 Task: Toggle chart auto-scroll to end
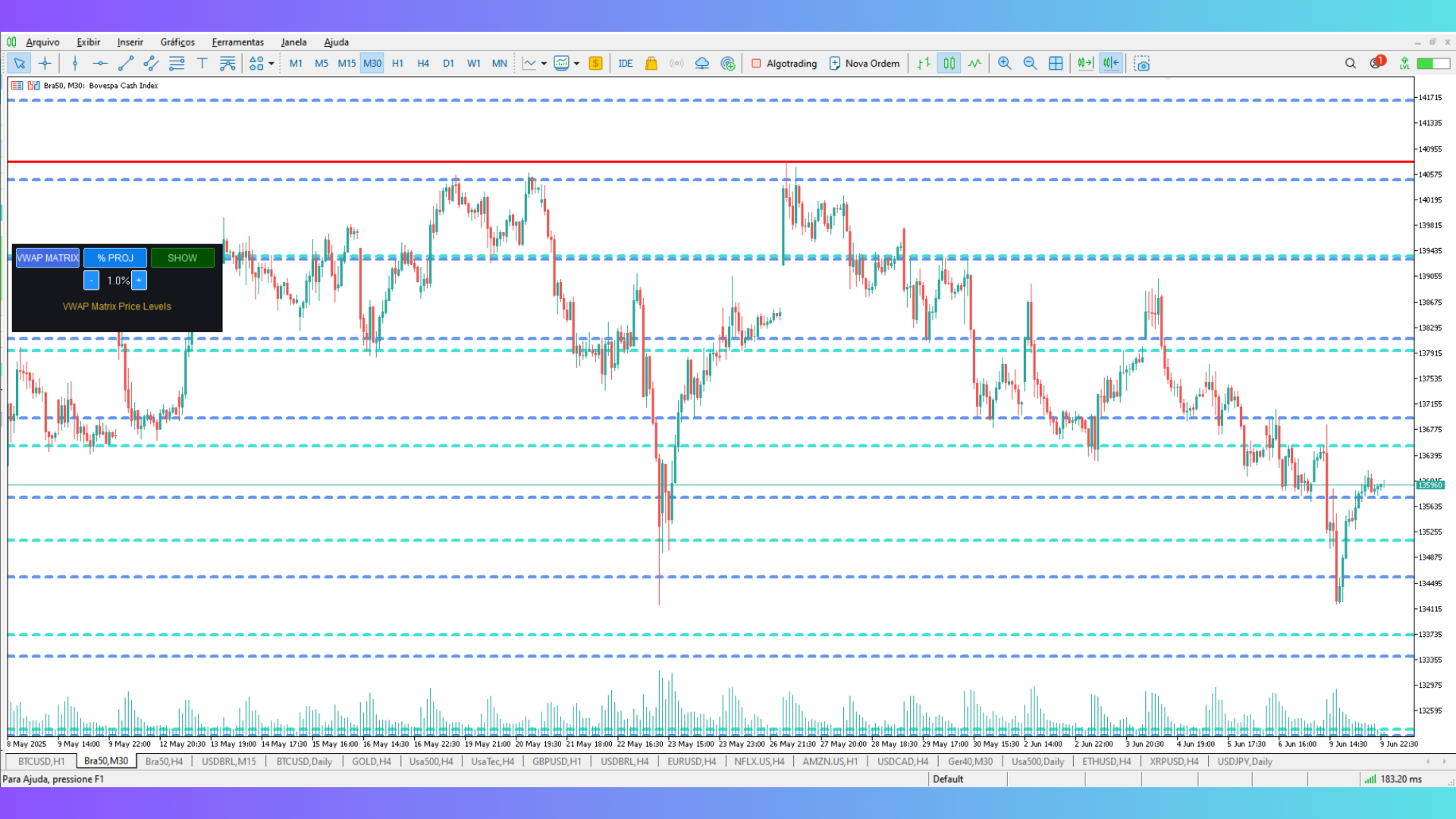(x=1085, y=64)
